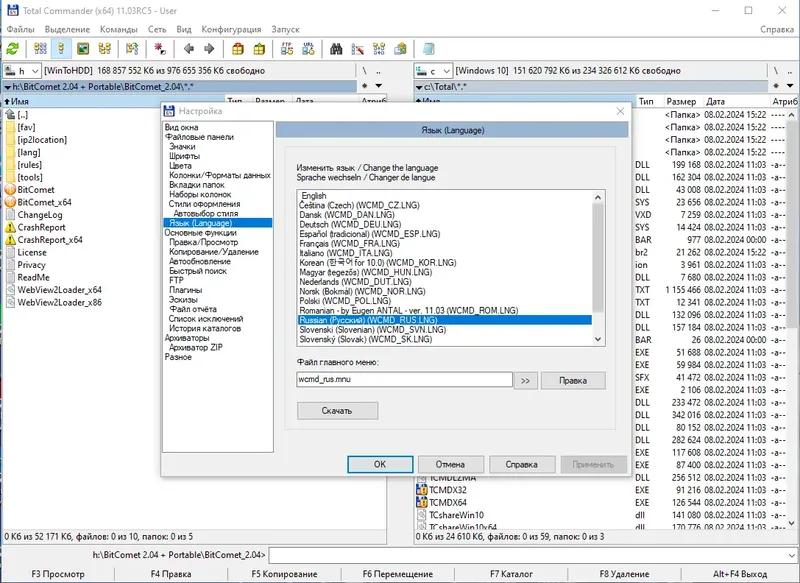
Task: Click triangle before h:\BitComet path bar
Action: tap(8, 87)
